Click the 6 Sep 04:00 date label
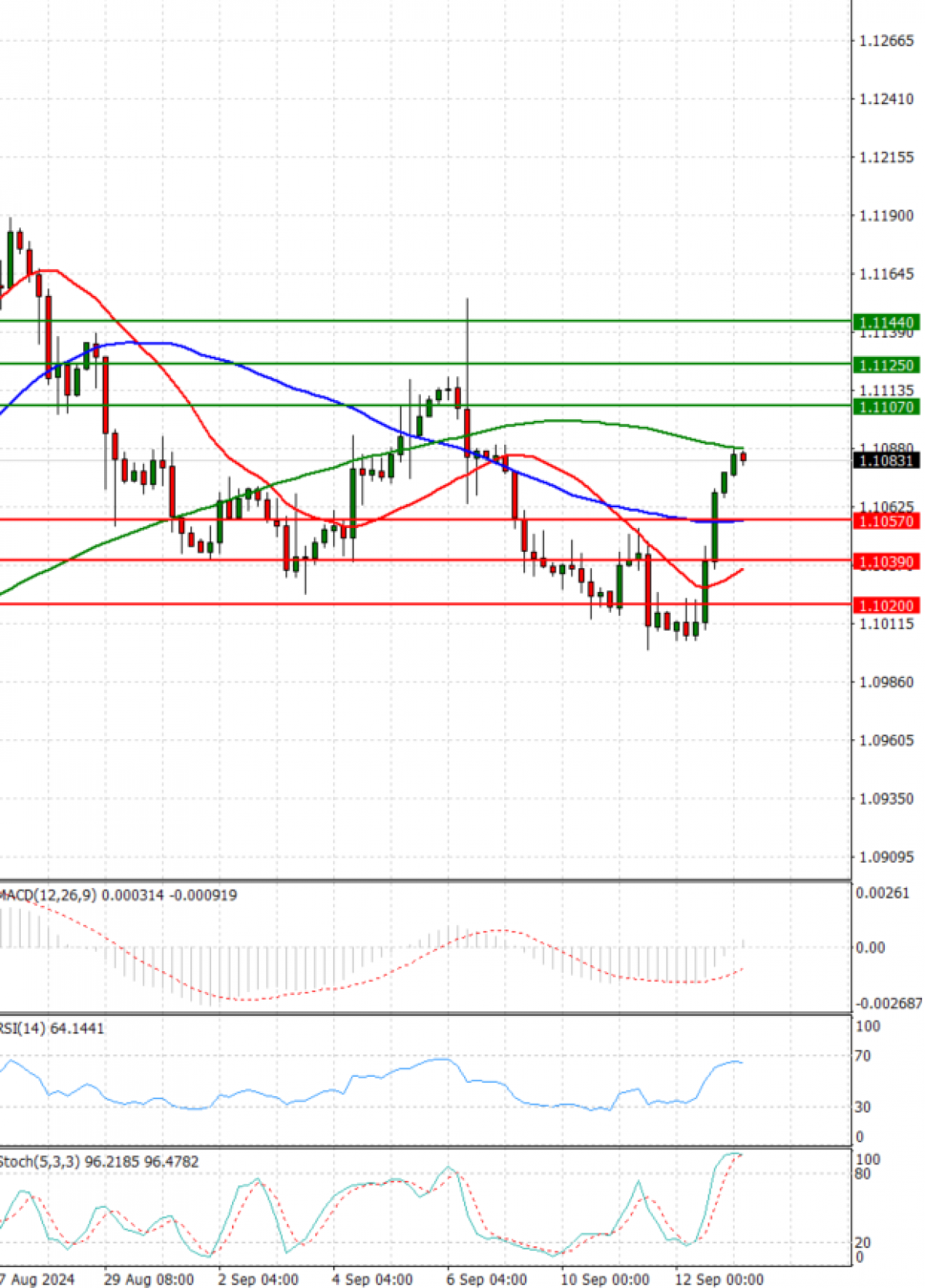Viewport: 925px width, 1288px height. tap(487, 1279)
